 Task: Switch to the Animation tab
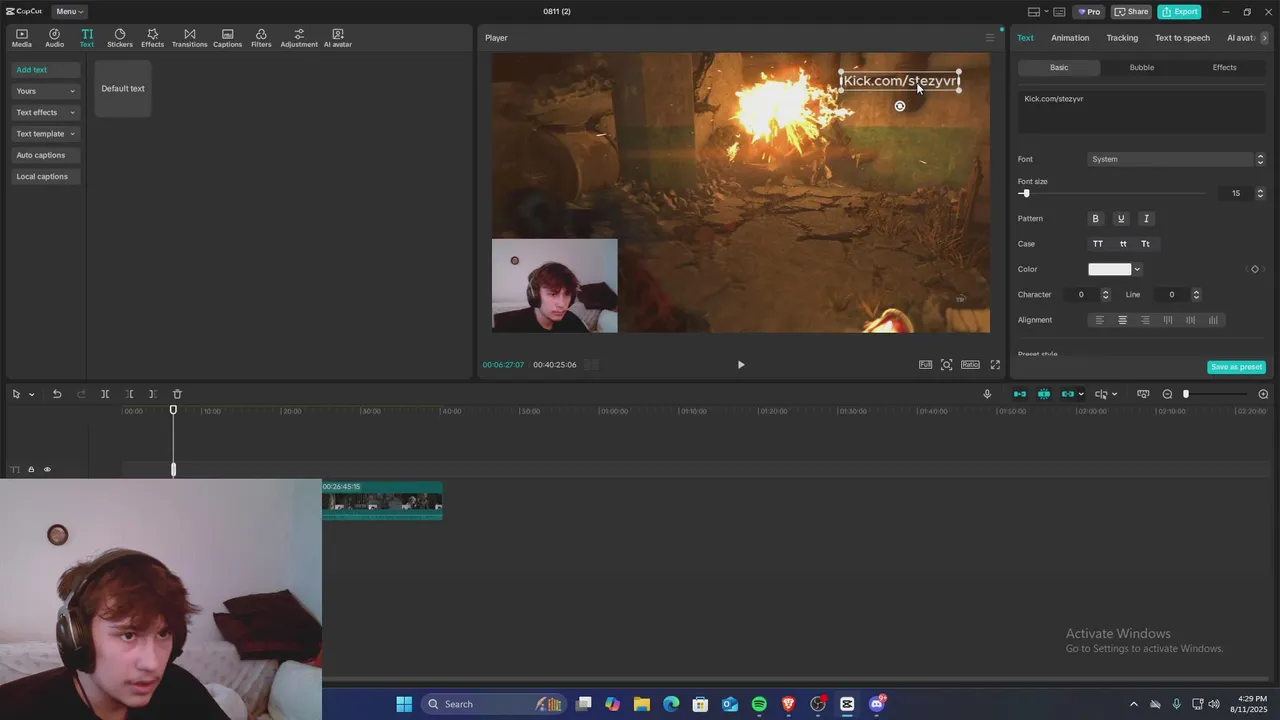pyautogui.click(x=1070, y=38)
